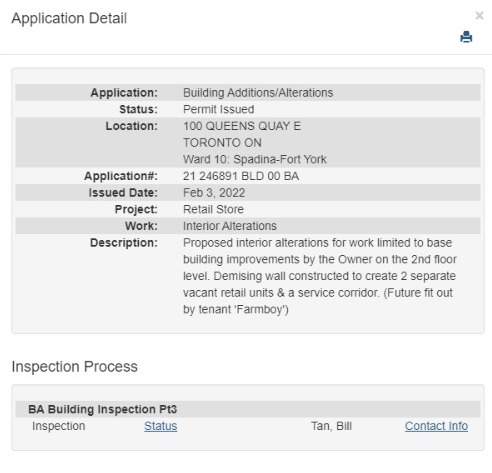492x473 pixels.
Task: Click the 100 QUEENS QUAY E address
Action: point(242,126)
